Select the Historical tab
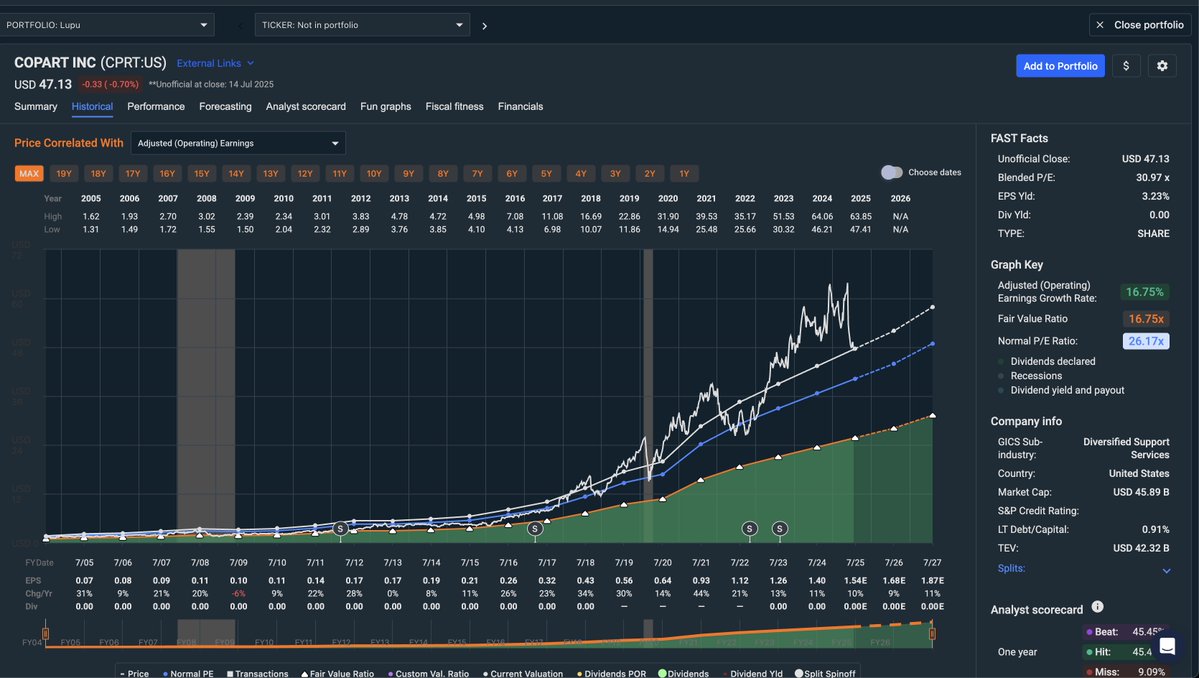Screen dimensions: 1199x678 click(93, 106)
